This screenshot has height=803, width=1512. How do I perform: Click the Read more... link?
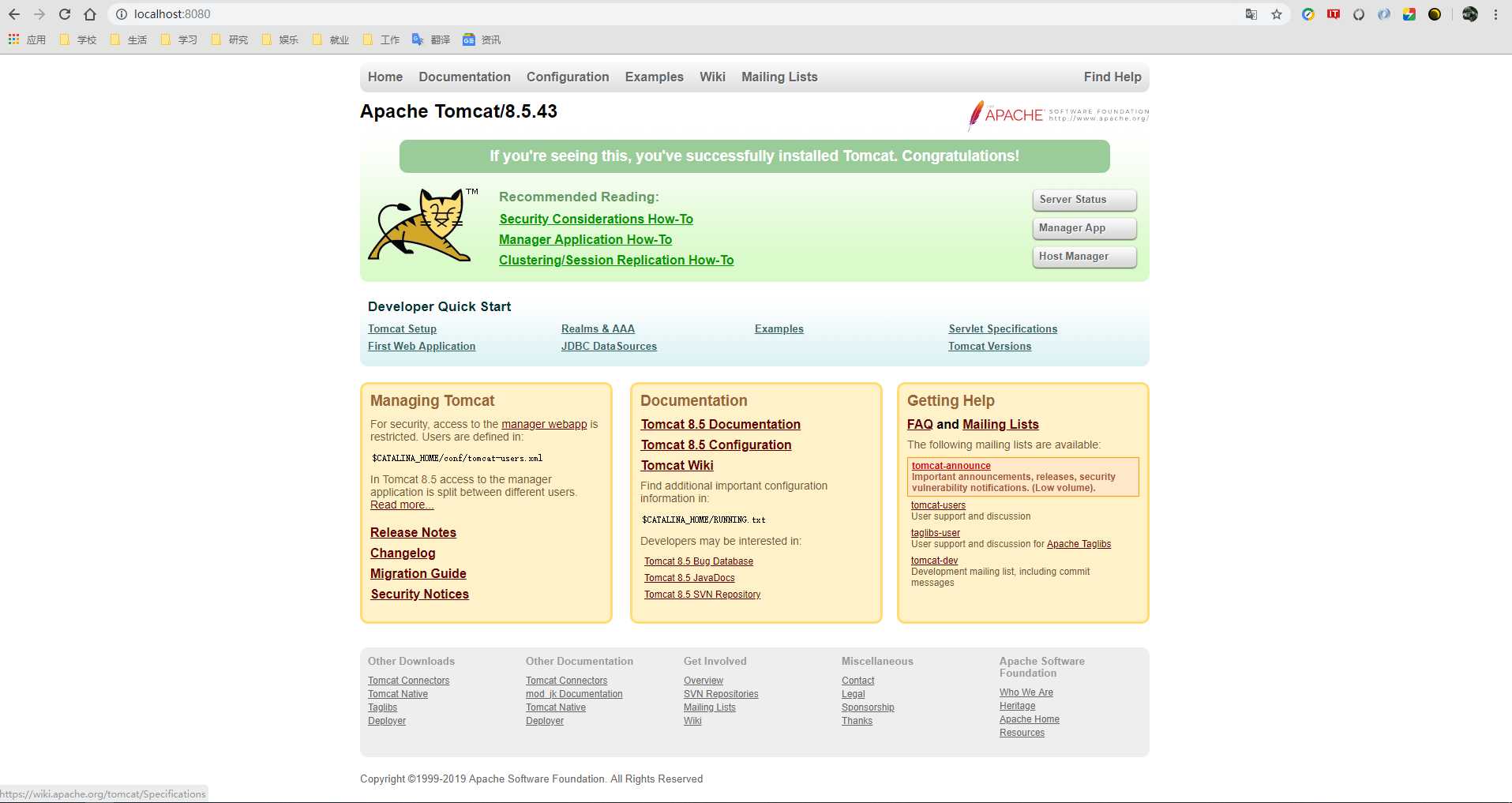tap(402, 505)
